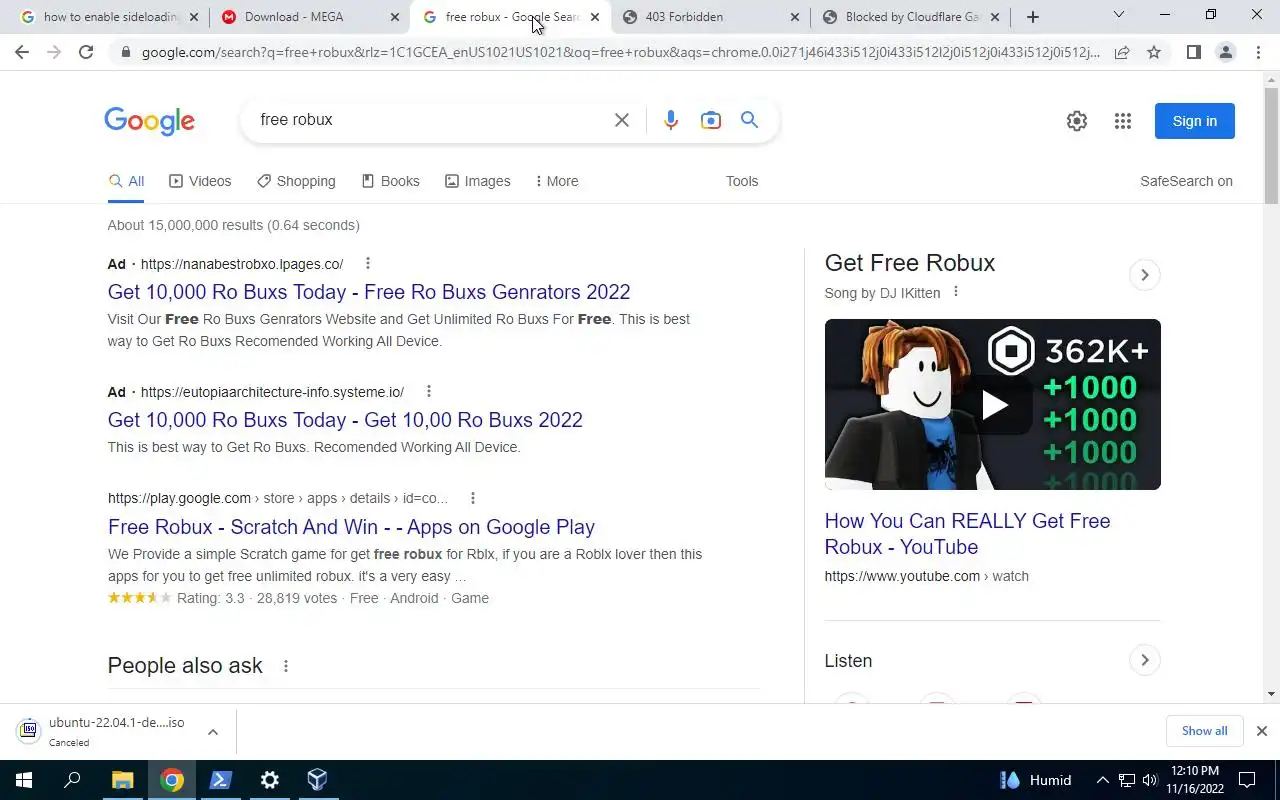Image resolution: width=1280 pixels, height=800 pixels.
Task: Open options for play.google.com result
Action: click(473, 498)
